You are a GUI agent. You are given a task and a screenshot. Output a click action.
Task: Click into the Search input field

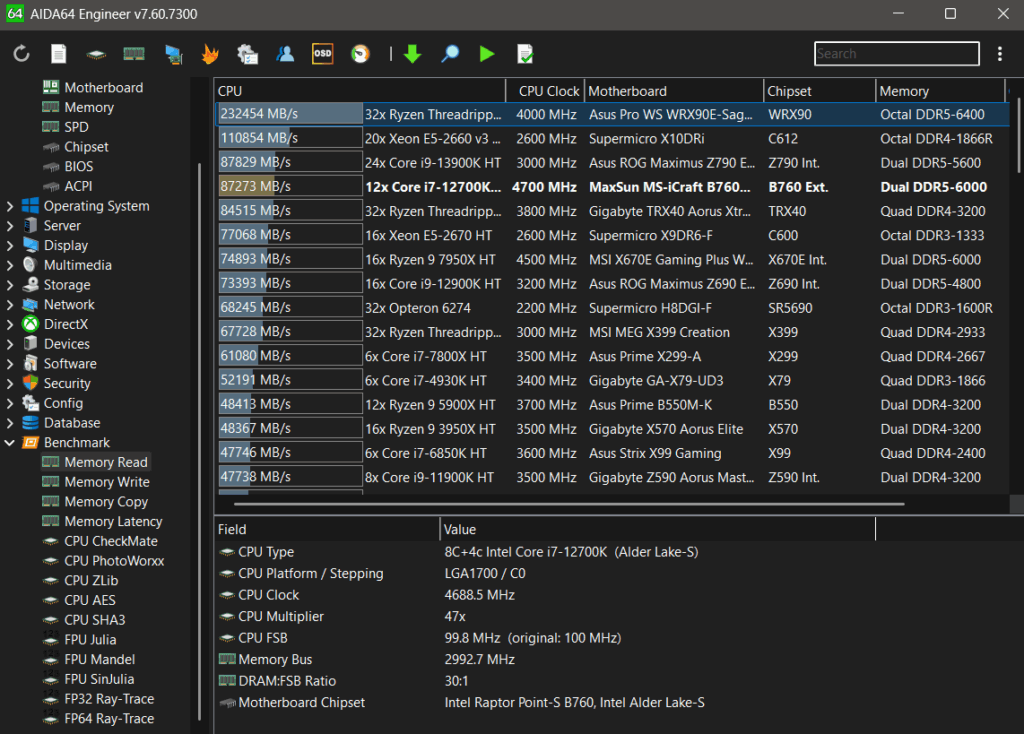click(x=896, y=54)
